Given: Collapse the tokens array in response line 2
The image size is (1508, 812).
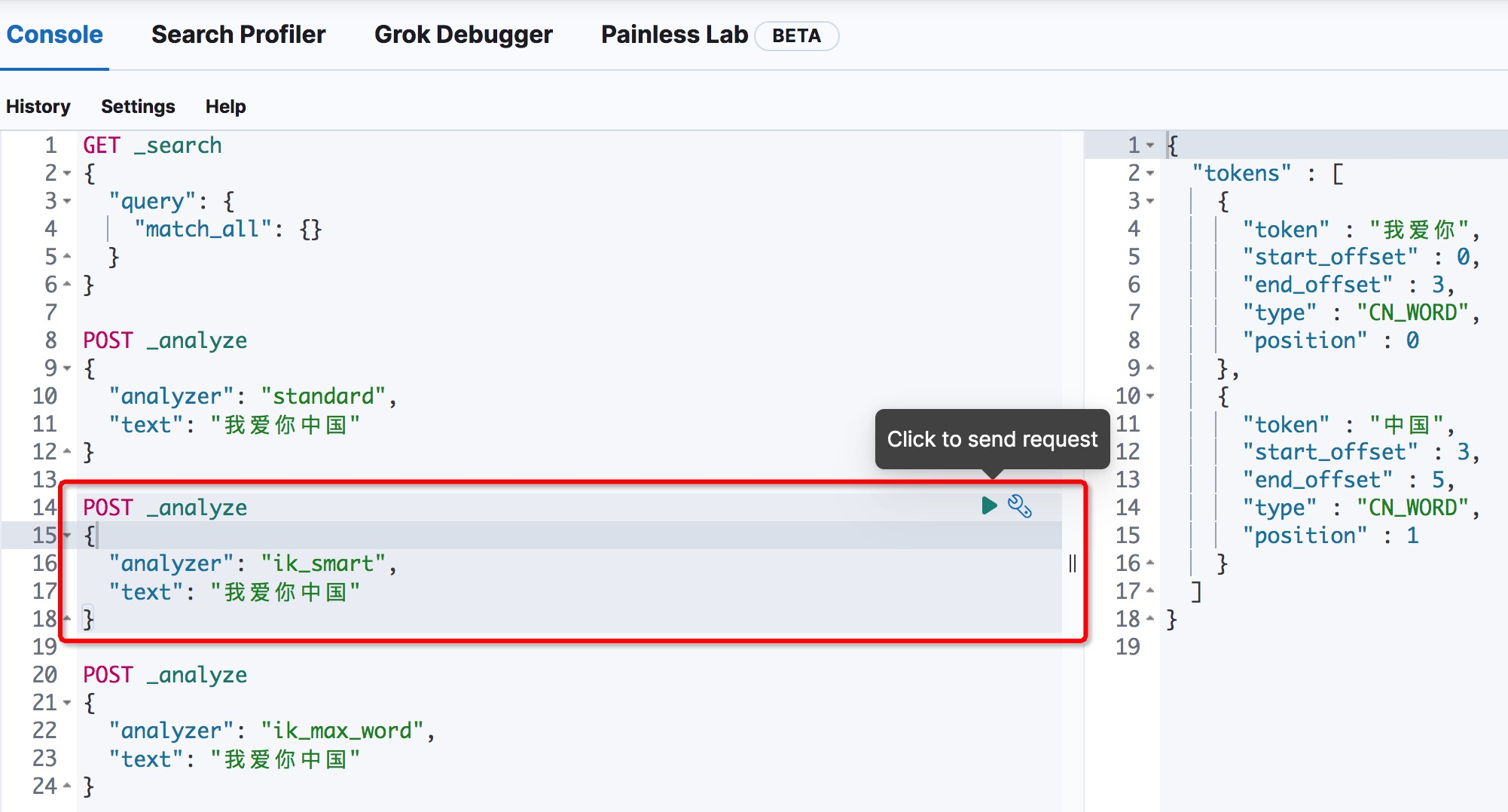Looking at the screenshot, I should [x=1150, y=173].
